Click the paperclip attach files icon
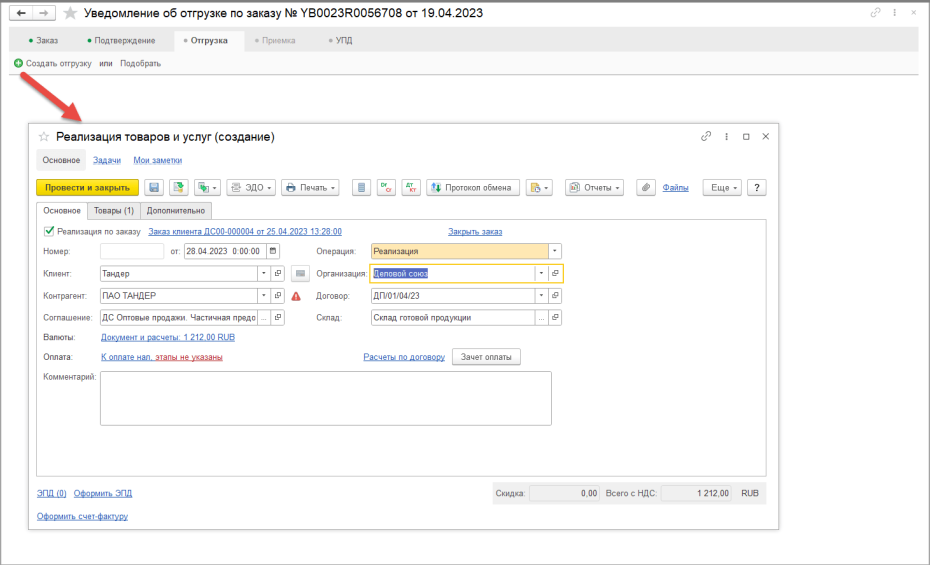The width and height of the screenshot is (930, 565). coord(645,187)
